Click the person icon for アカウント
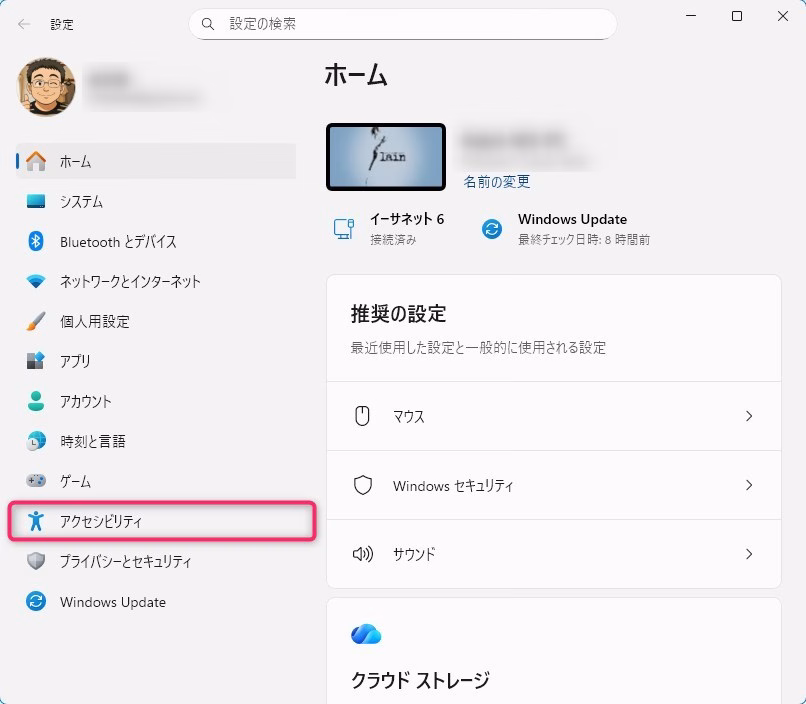Screen dimensions: 806x704 point(36,402)
